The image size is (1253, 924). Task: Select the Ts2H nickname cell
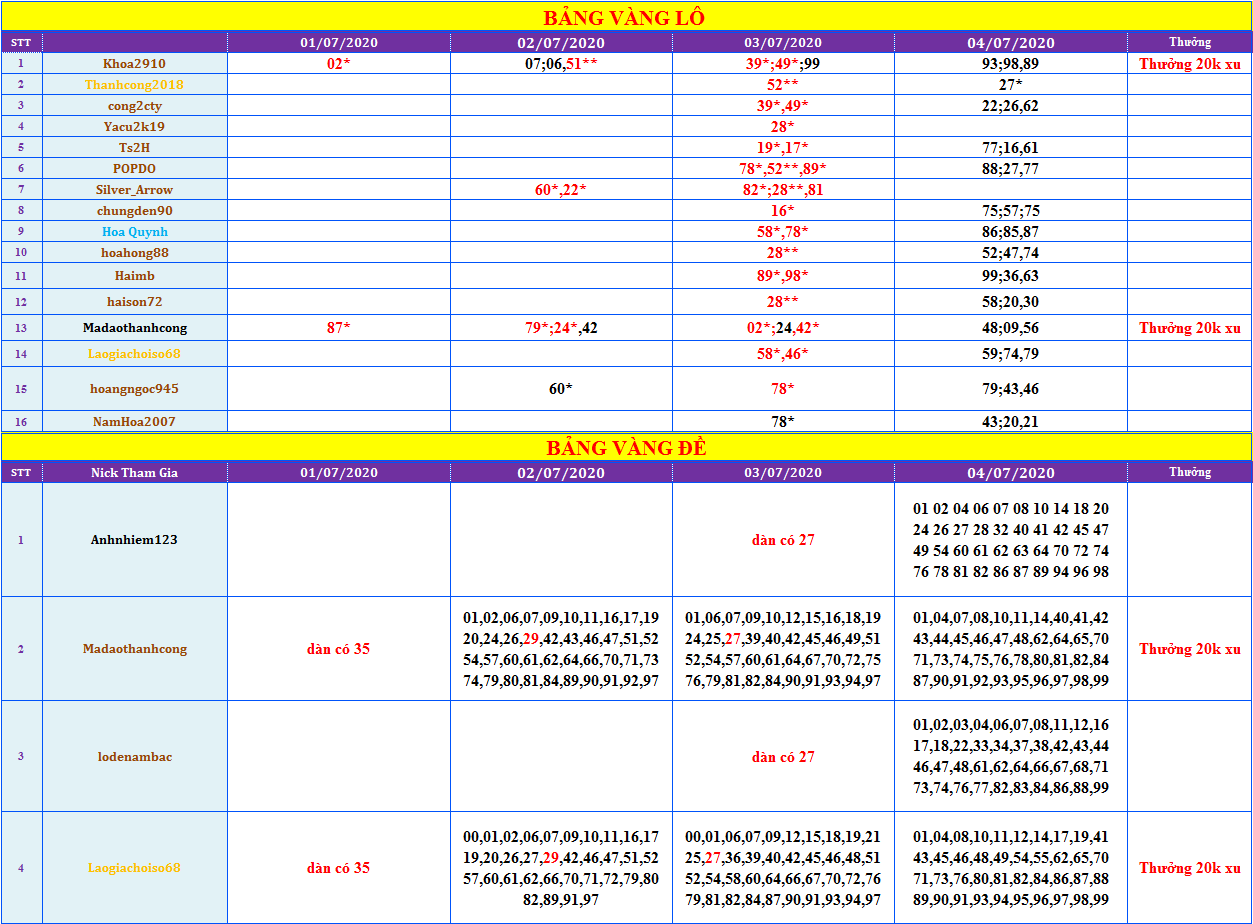pyautogui.click(x=134, y=148)
